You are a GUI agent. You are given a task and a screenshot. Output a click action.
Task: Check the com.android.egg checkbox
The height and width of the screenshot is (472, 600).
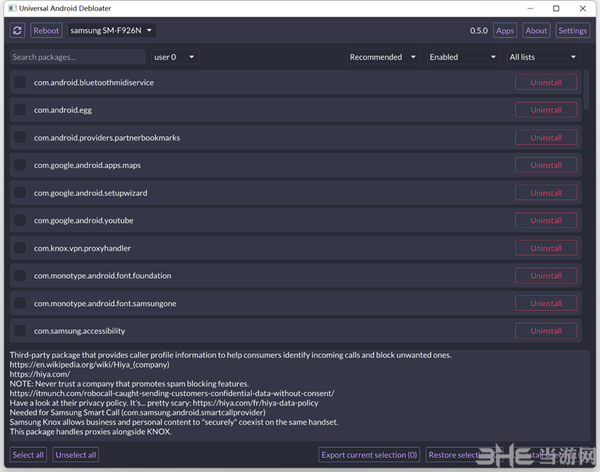coord(20,110)
